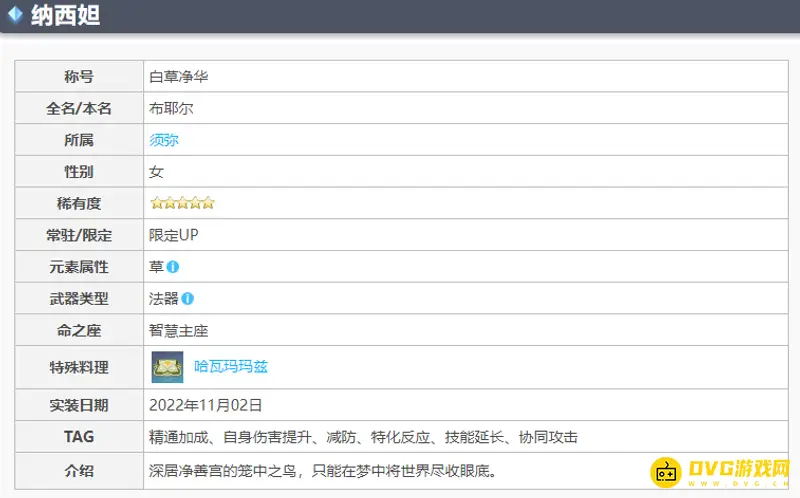Click the 纳西妲 header title

click(65, 16)
